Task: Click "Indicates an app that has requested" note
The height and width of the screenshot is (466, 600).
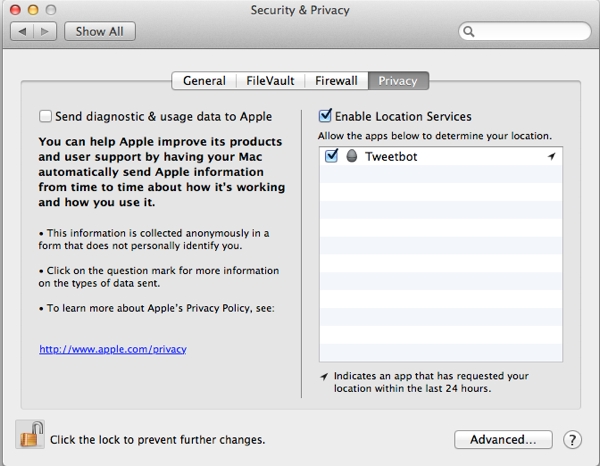Action: 431,382
